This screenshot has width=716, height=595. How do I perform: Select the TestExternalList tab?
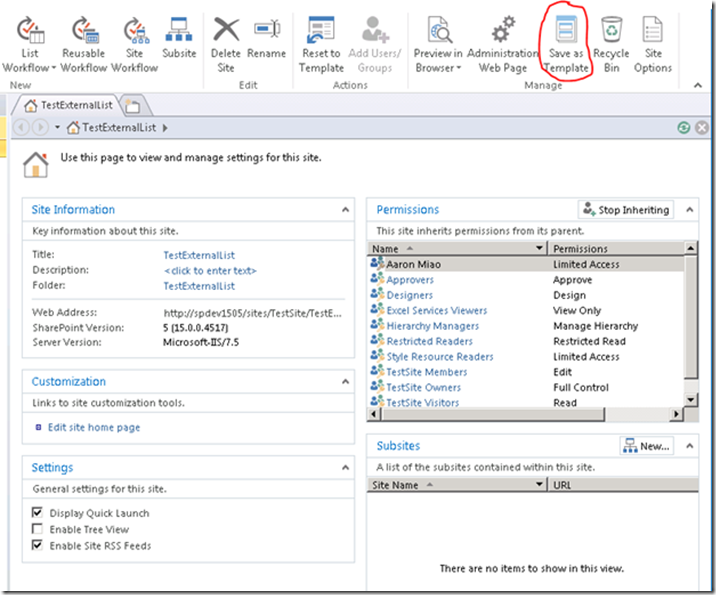coord(68,105)
